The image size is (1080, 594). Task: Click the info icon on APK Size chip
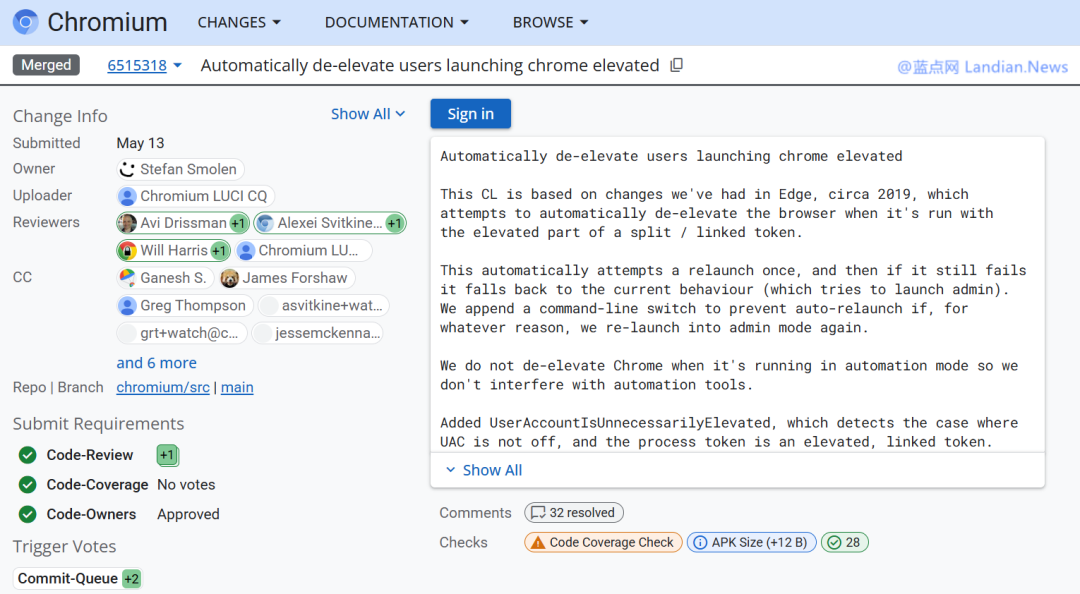point(700,543)
